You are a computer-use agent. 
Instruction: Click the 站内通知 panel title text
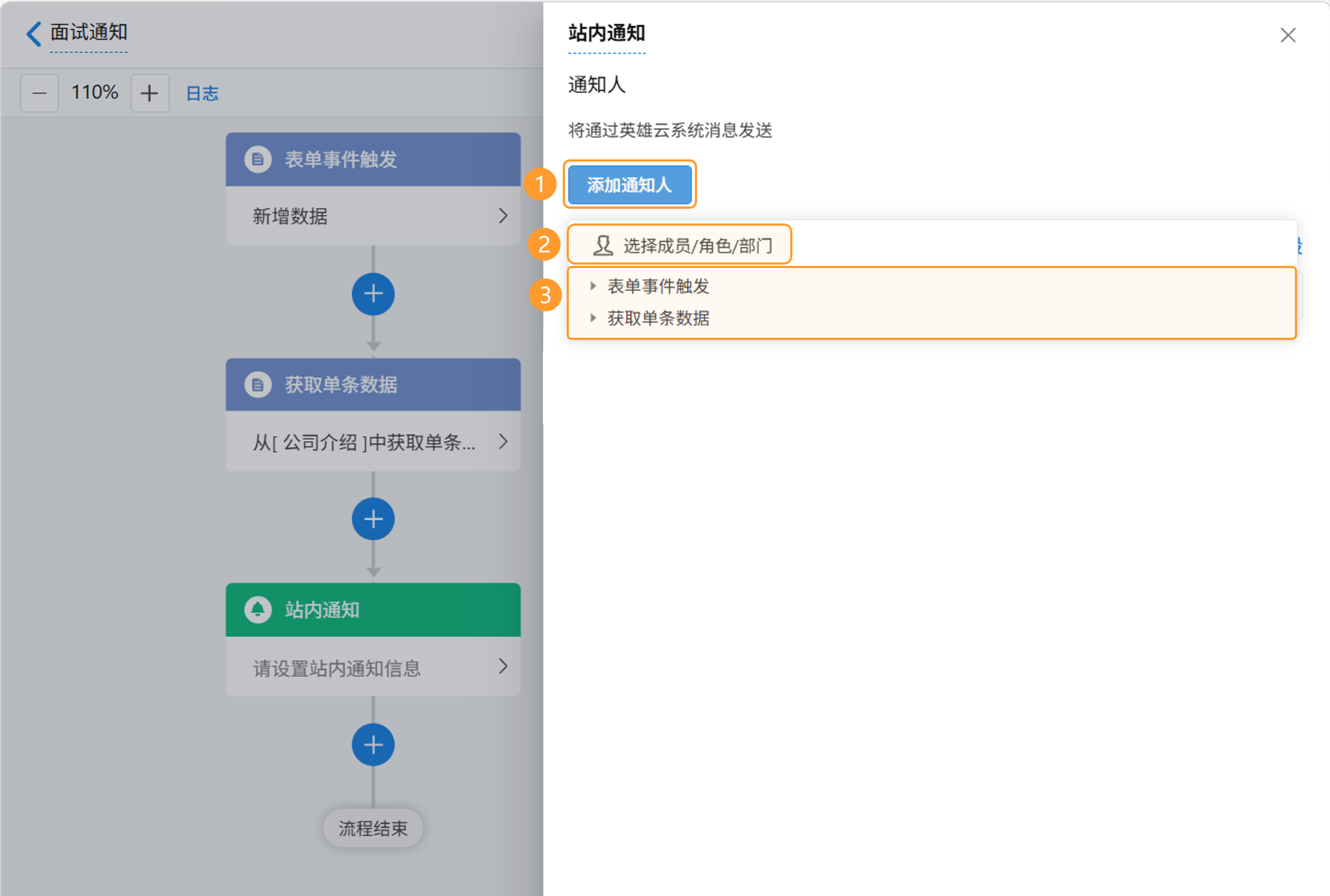coord(607,33)
